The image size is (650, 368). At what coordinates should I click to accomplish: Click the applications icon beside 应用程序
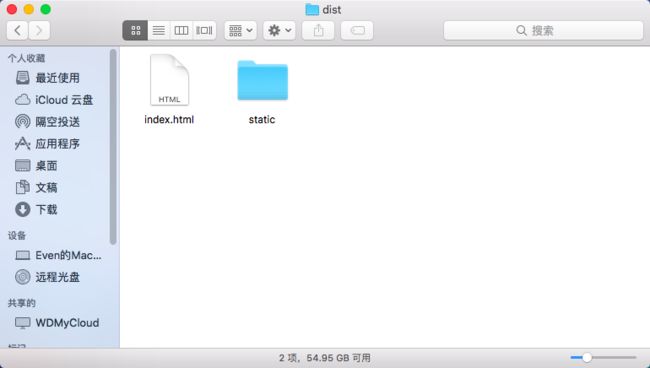click(x=23, y=143)
